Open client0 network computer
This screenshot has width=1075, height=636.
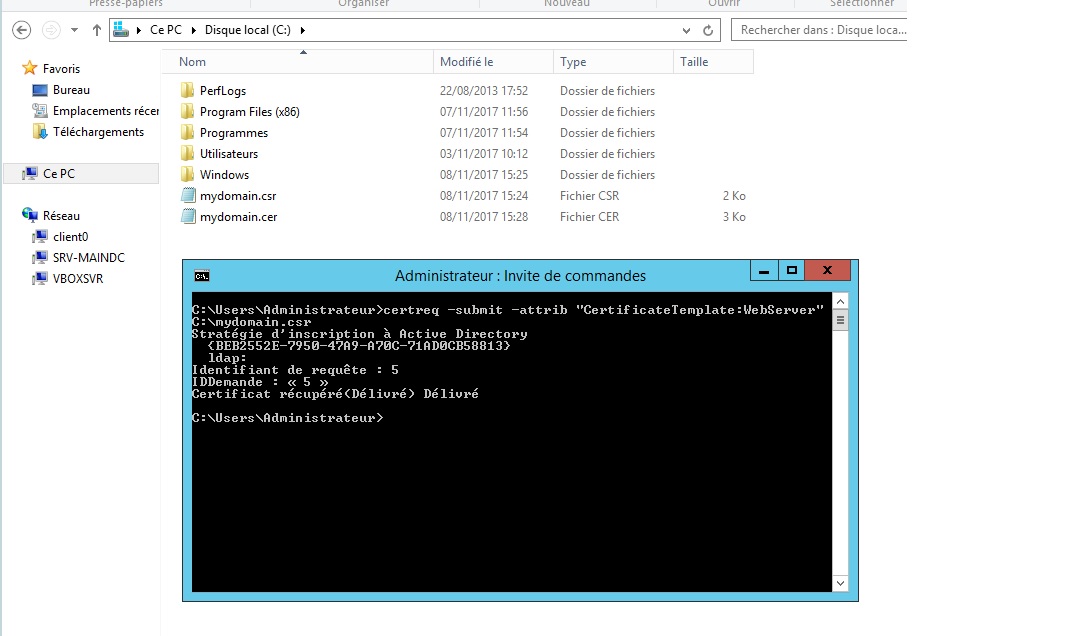click(71, 236)
